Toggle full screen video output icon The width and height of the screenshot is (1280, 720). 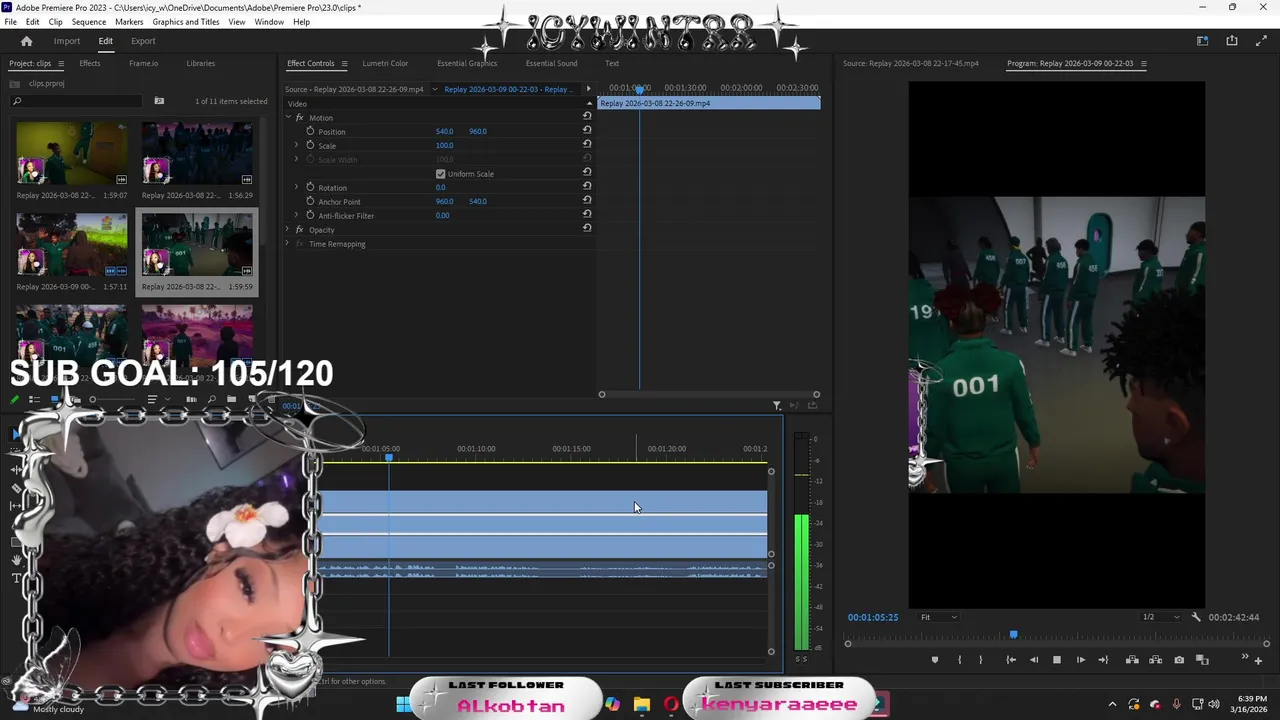tap(1259, 41)
